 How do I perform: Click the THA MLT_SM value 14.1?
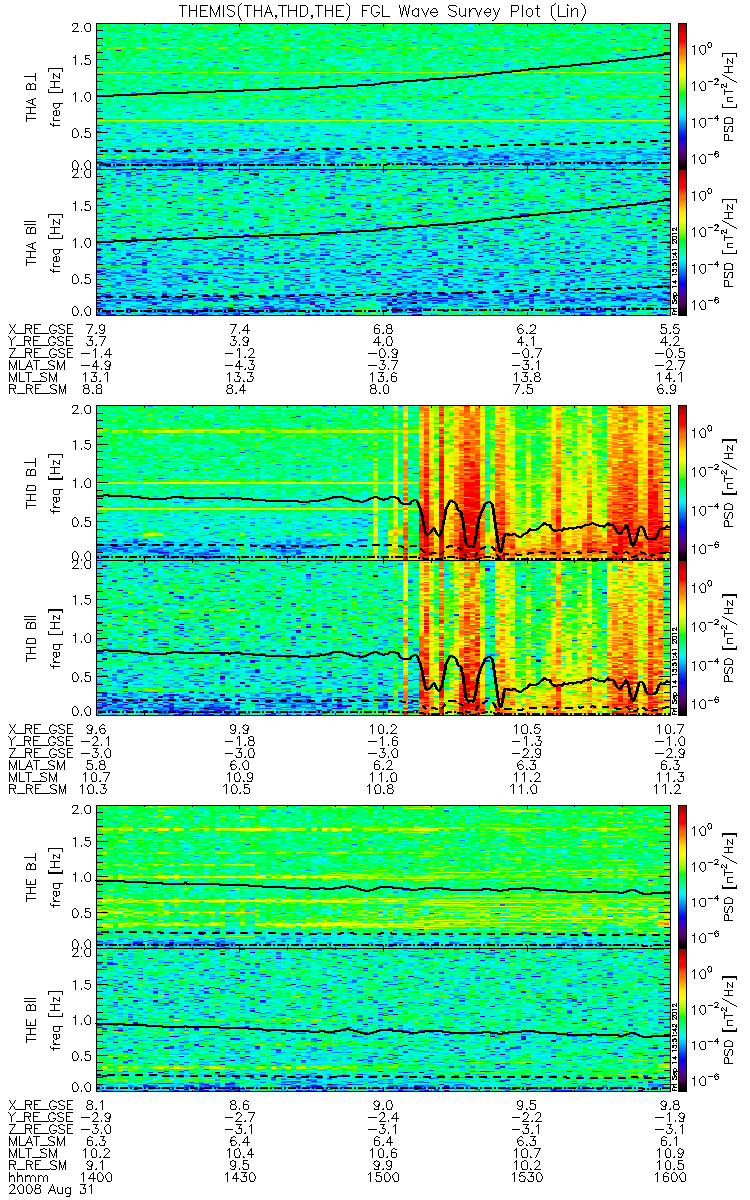click(671, 376)
